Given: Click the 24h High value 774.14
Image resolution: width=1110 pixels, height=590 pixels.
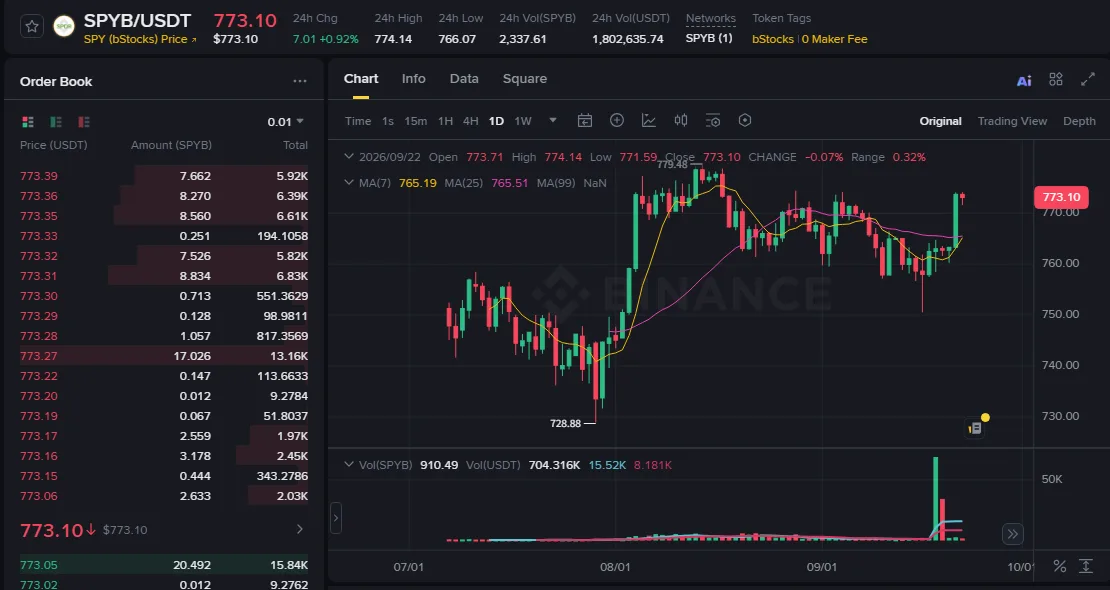Looking at the screenshot, I should pos(393,39).
